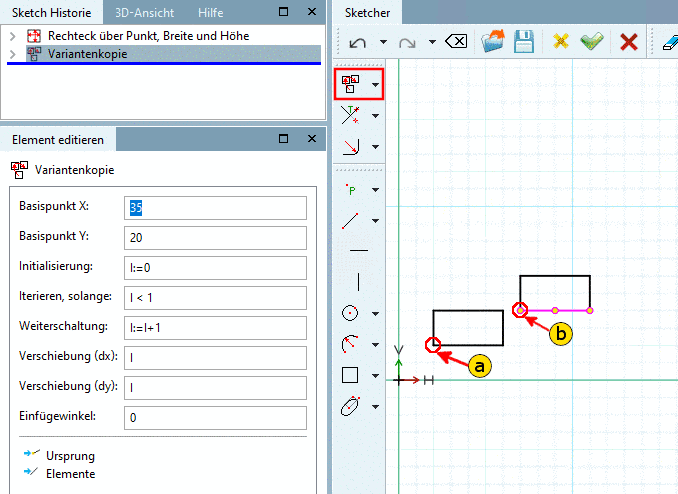678x494 pixels.
Task: Click the eraser icon at toolbar edge
Action: [x=669, y=42]
